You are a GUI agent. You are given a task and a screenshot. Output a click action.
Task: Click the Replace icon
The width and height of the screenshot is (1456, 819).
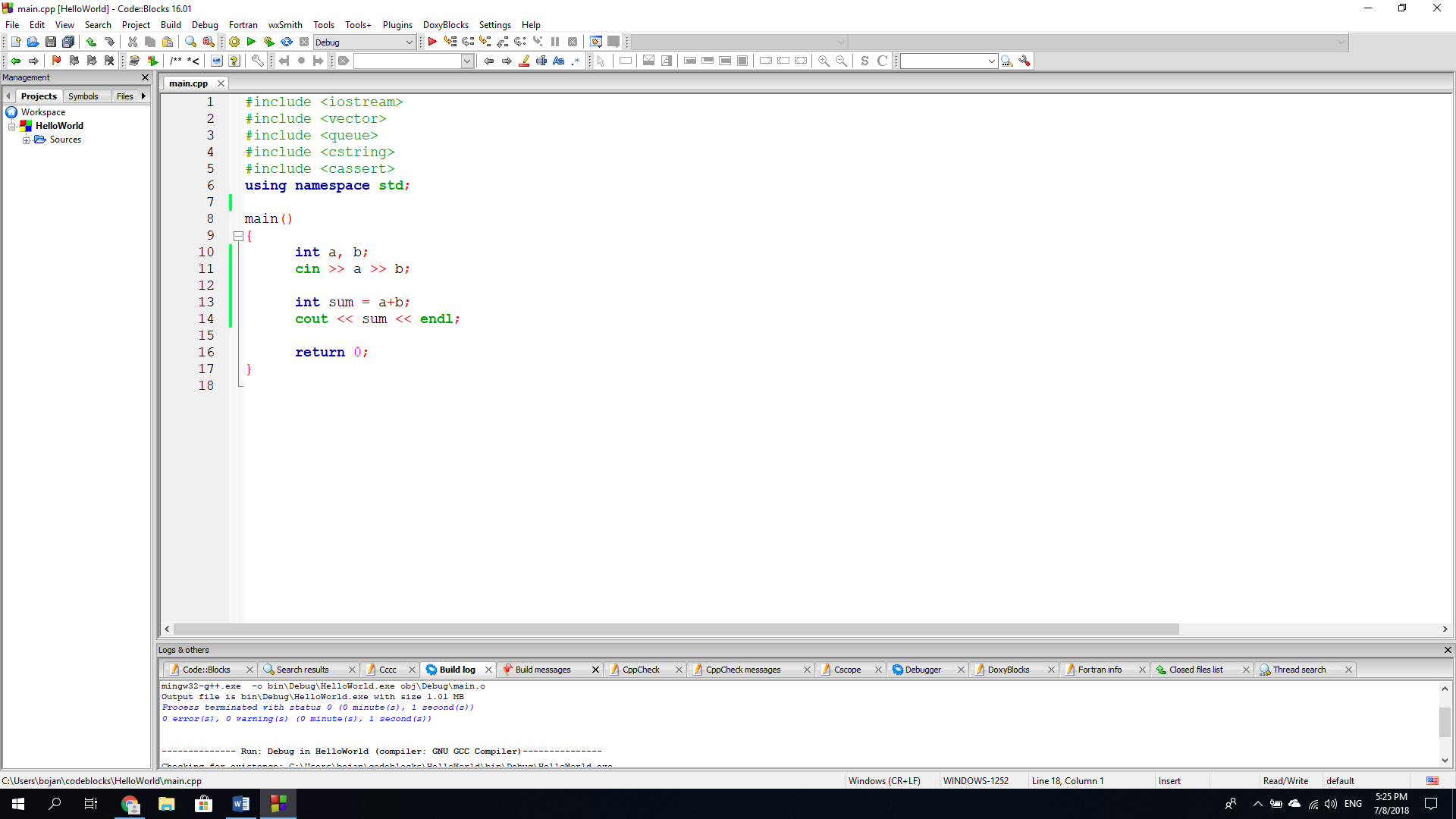209,42
